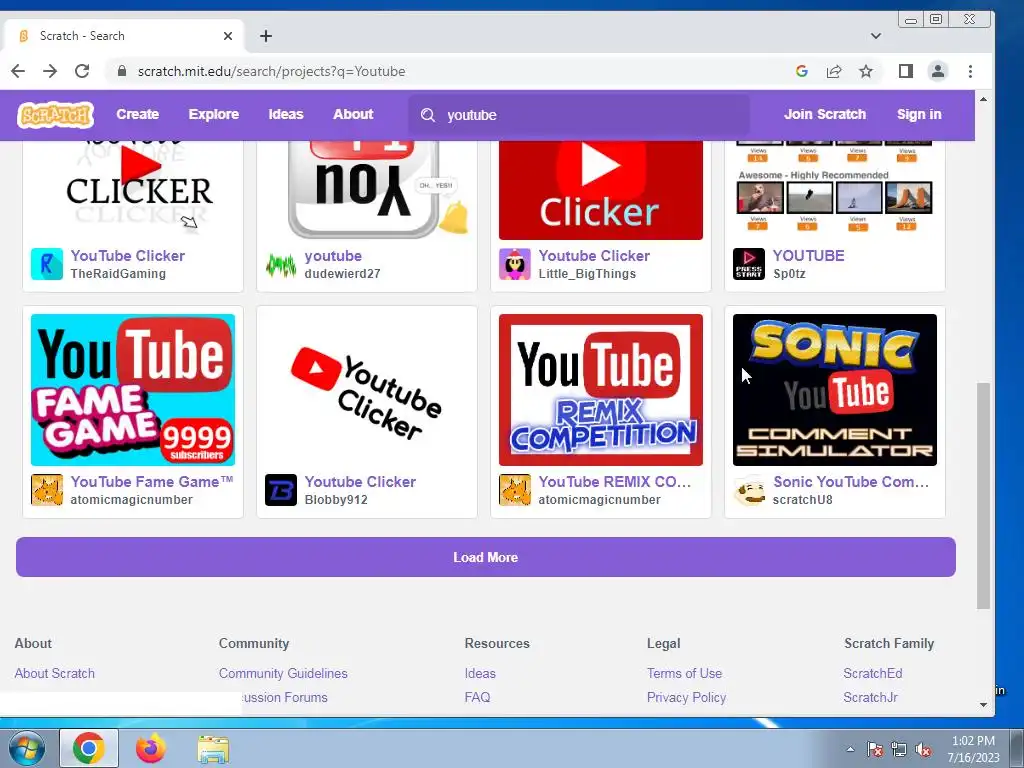Viewport: 1024px width, 768px height.
Task: Open the Sonic YouTube Com... project title
Action: pos(851,482)
